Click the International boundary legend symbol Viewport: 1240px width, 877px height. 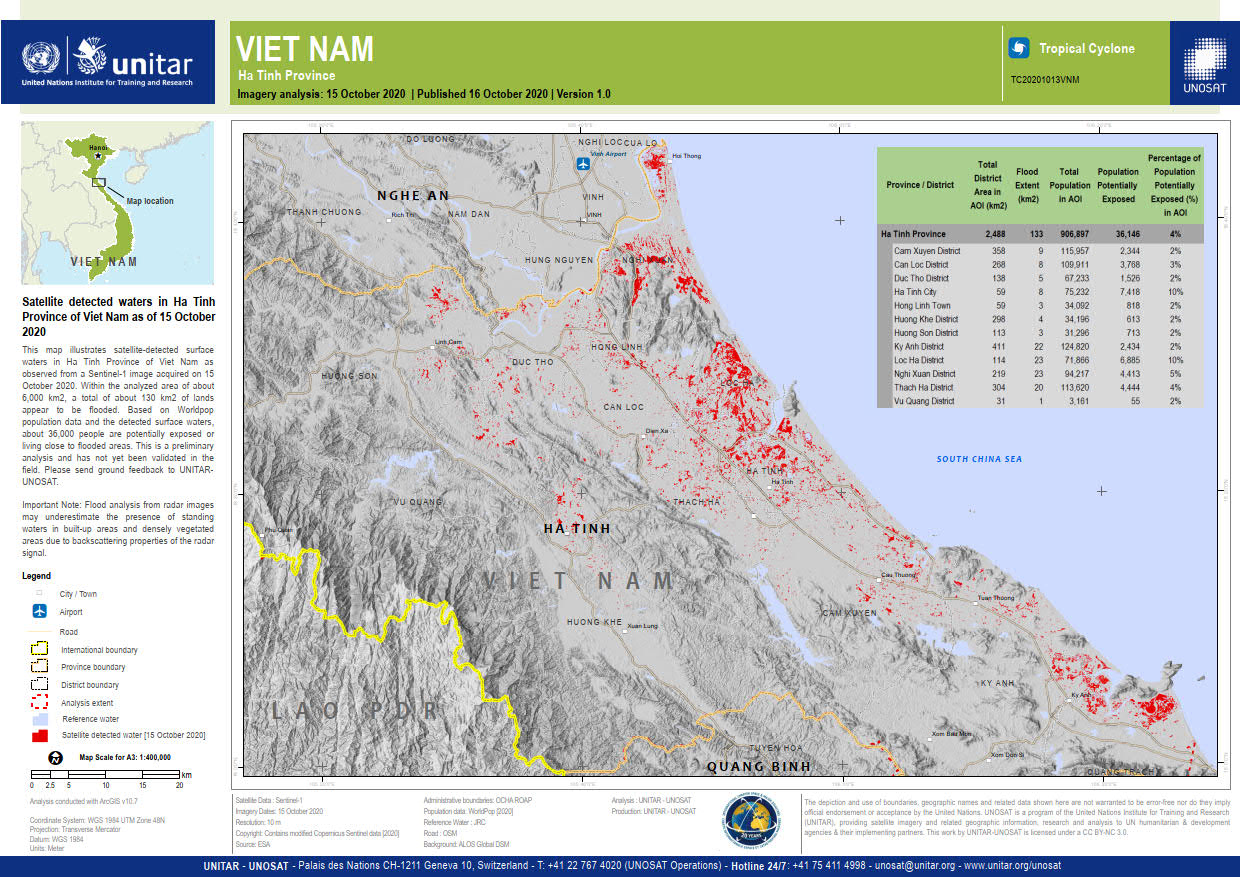(40, 649)
